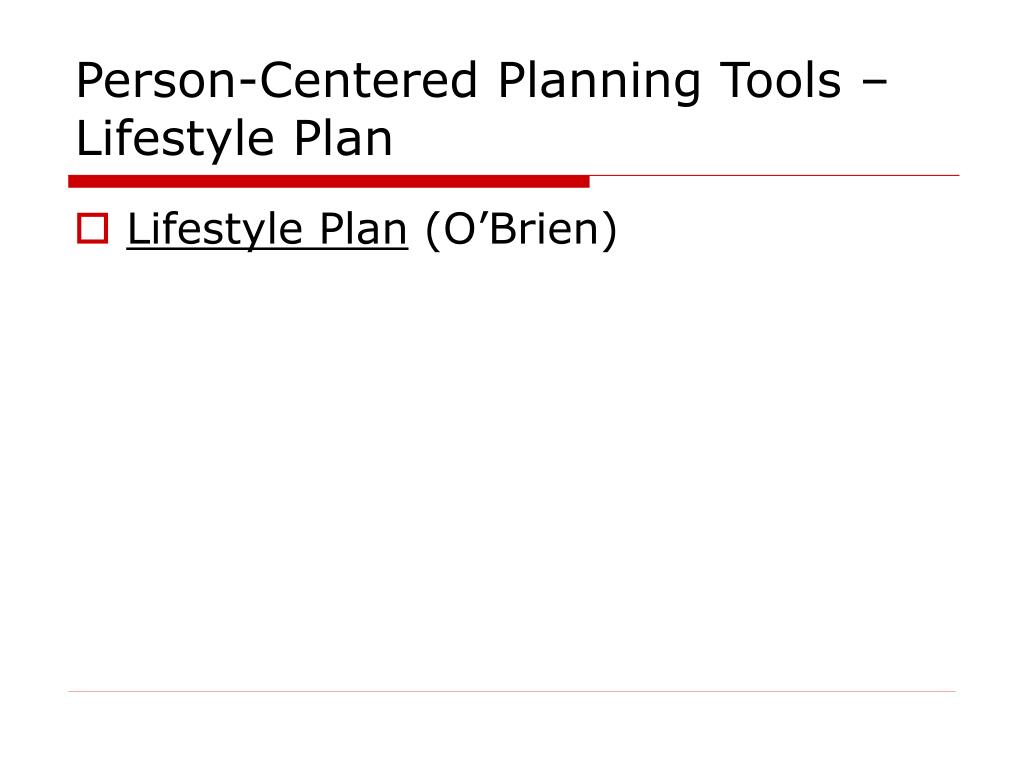Click the thick red title underline bar
This screenshot has width=1024, height=768.
coord(328,182)
